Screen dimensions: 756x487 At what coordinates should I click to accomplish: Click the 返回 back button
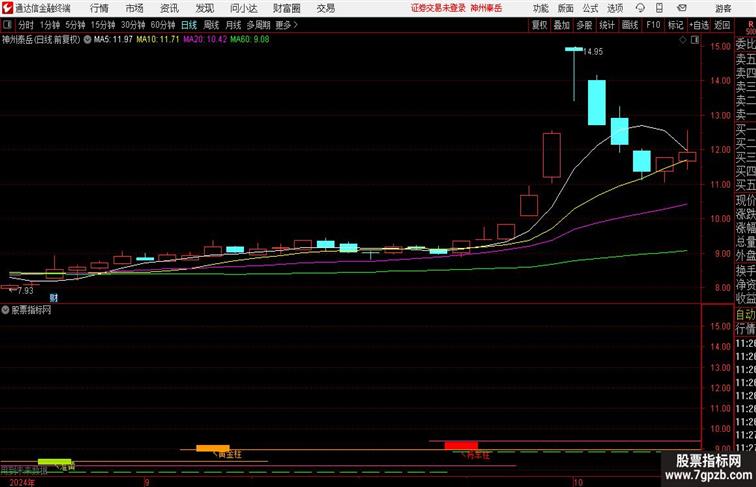coord(722,25)
